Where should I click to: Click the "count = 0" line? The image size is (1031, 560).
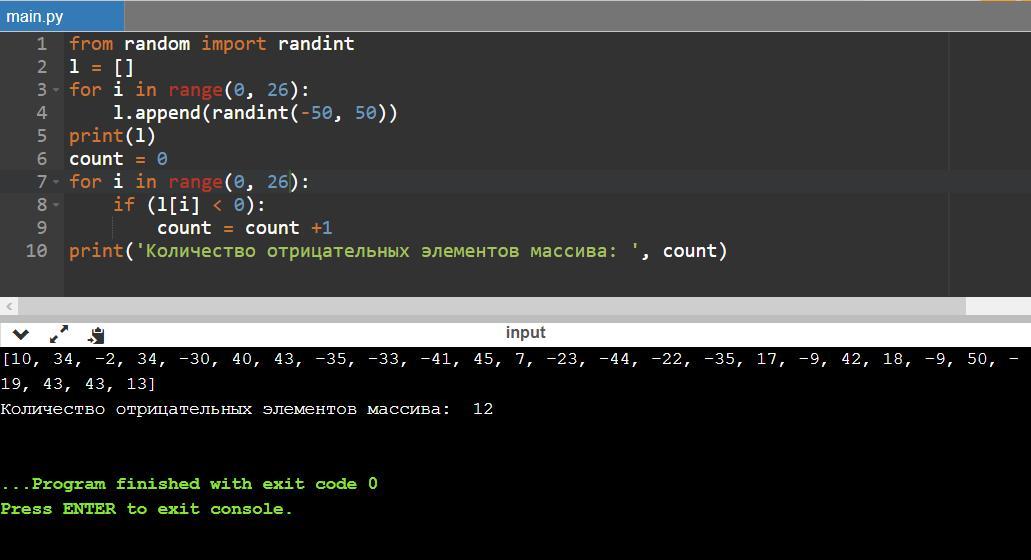(118, 159)
